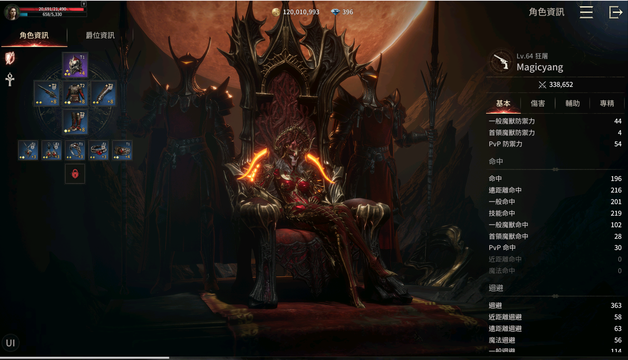The width and height of the screenshot is (628, 360).
Task: Select the chest armor equipment slot
Action: point(75,94)
